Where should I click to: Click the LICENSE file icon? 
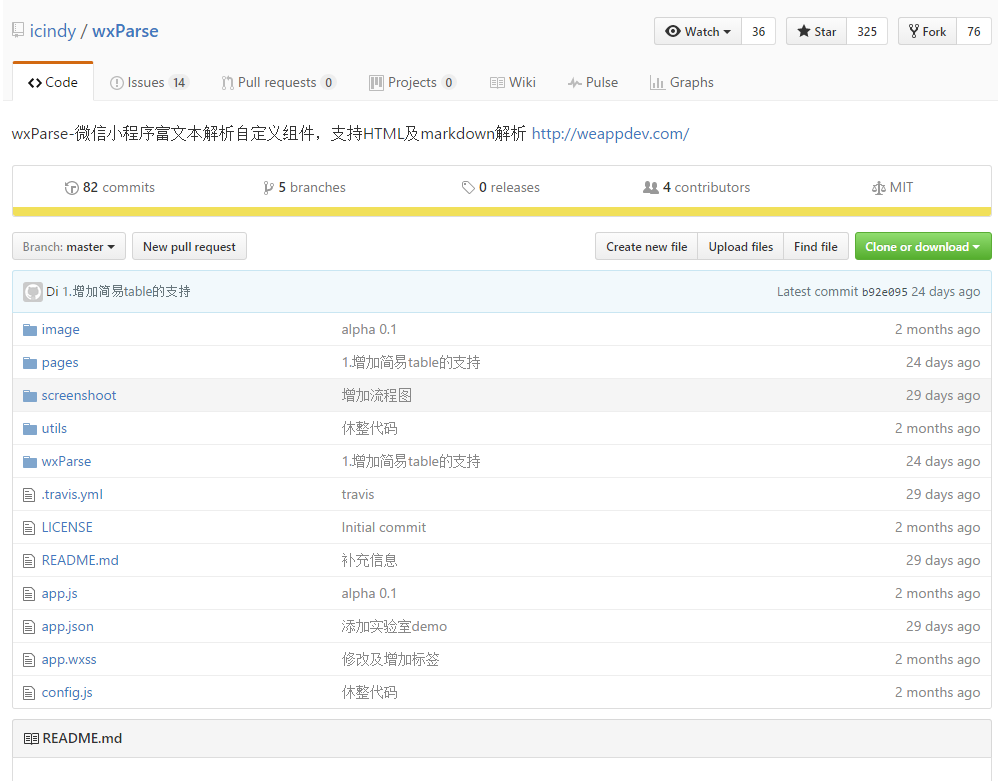point(29,528)
